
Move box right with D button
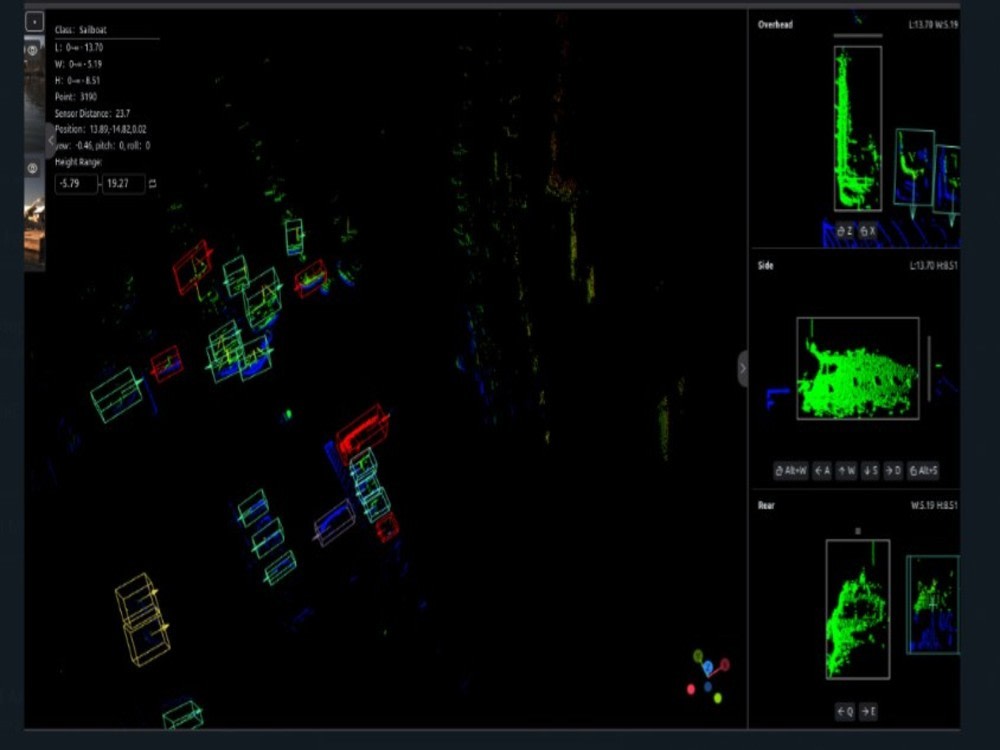[x=893, y=471]
